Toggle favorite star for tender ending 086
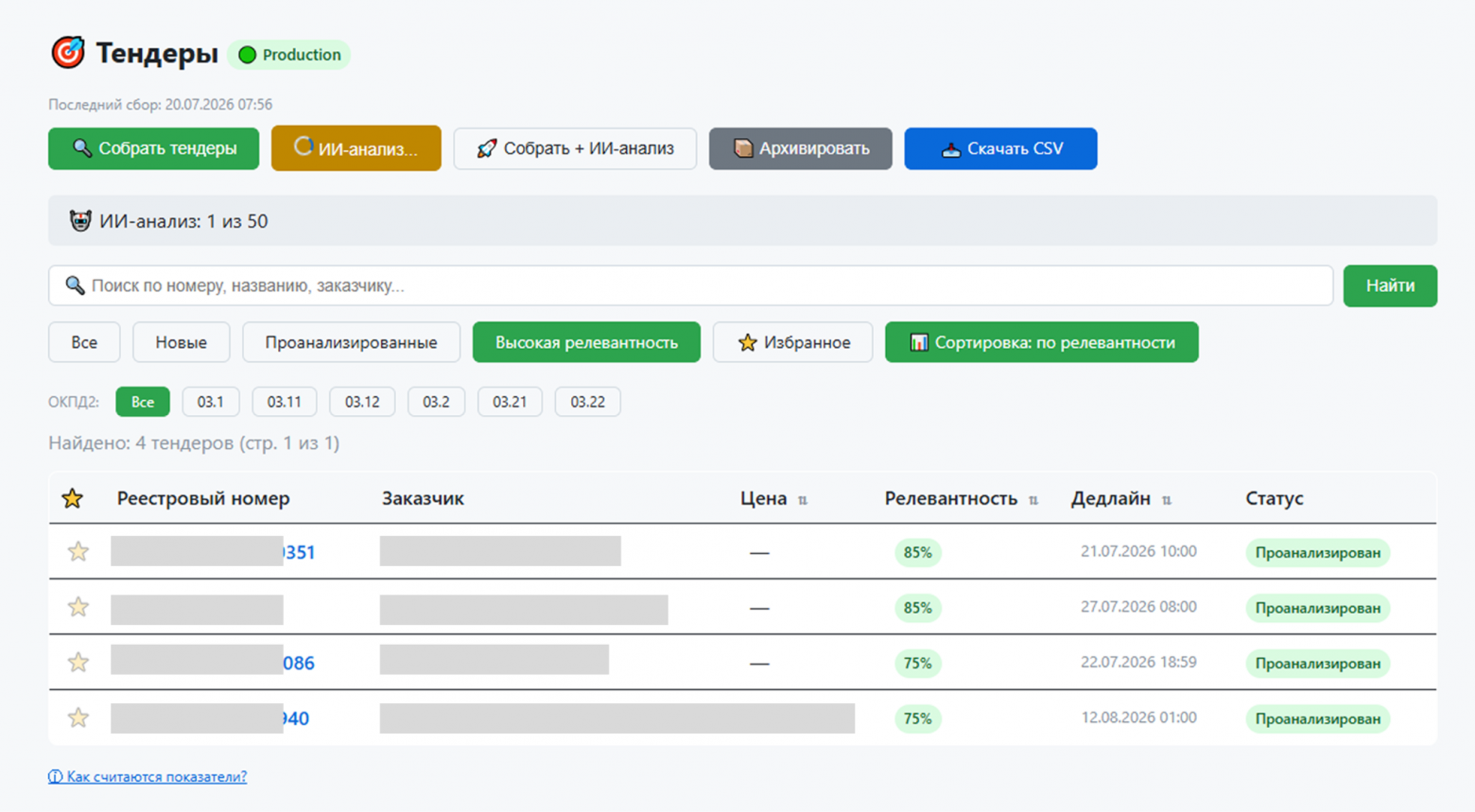This screenshot has width=1475, height=812. pyautogui.click(x=78, y=663)
